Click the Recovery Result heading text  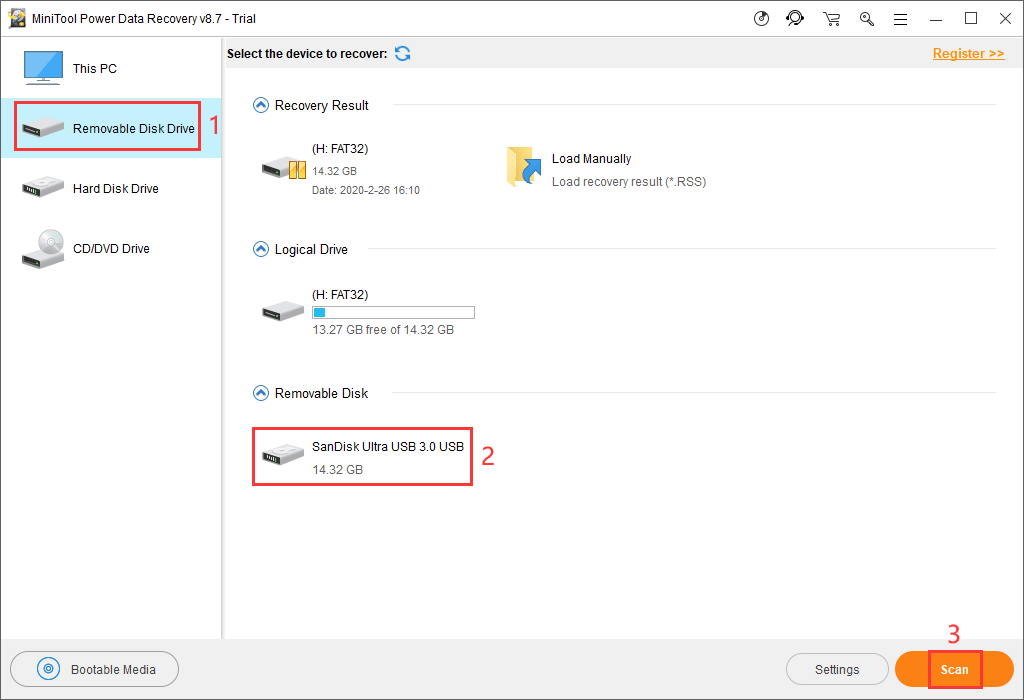pos(321,106)
